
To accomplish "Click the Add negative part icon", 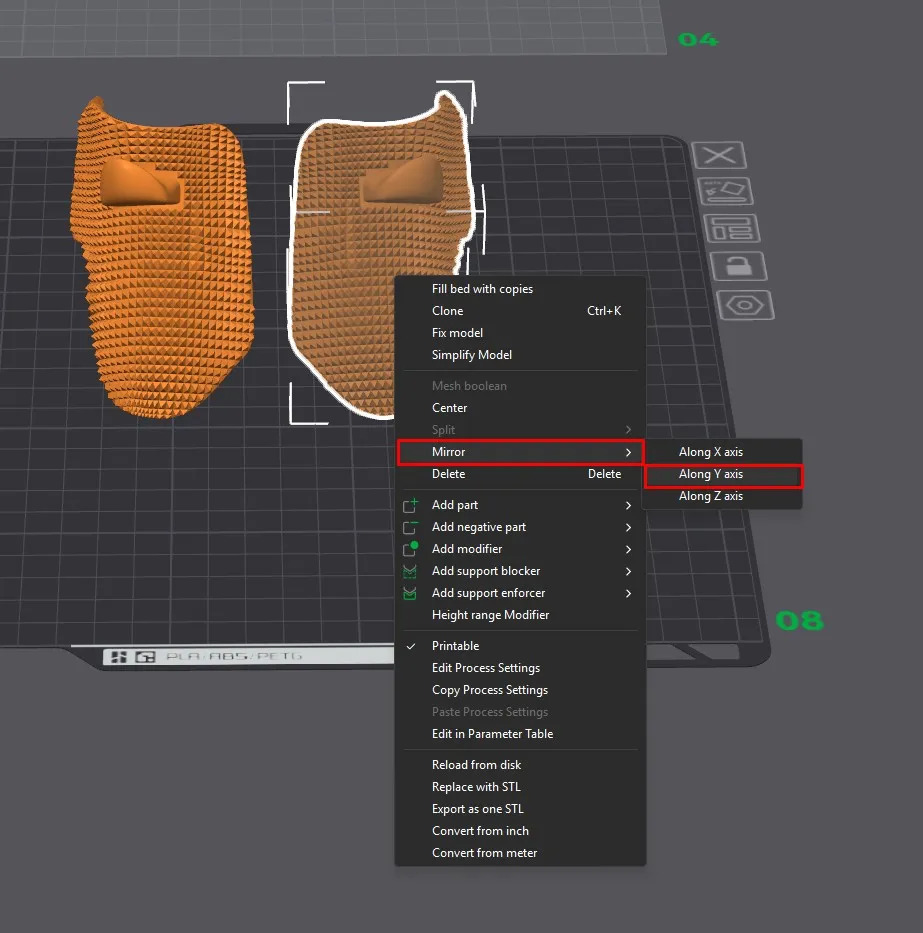I will click(x=410, y=527).
